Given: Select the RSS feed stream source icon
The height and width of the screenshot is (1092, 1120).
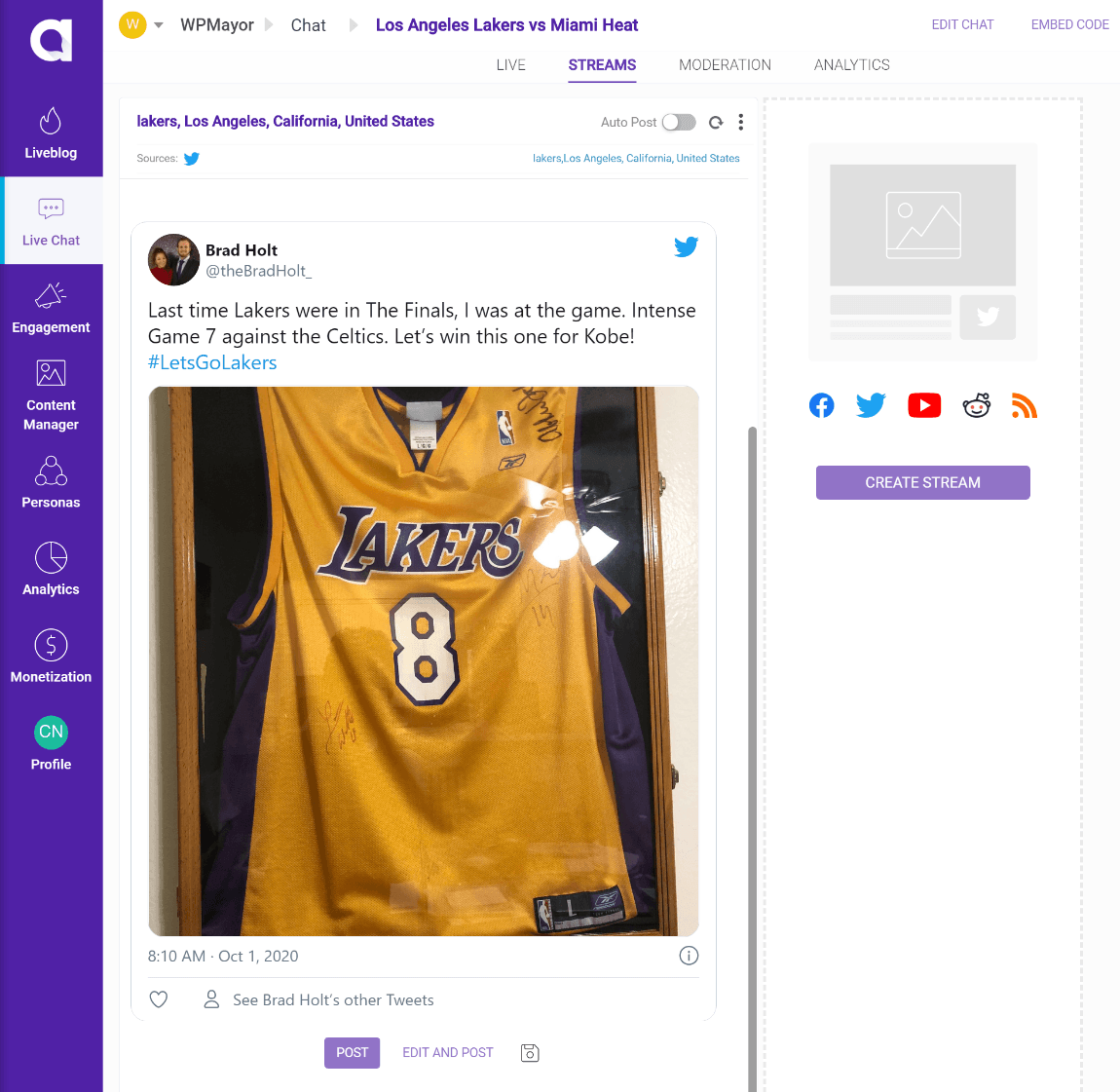Looking at the screenshot, I should [1025, 405].
